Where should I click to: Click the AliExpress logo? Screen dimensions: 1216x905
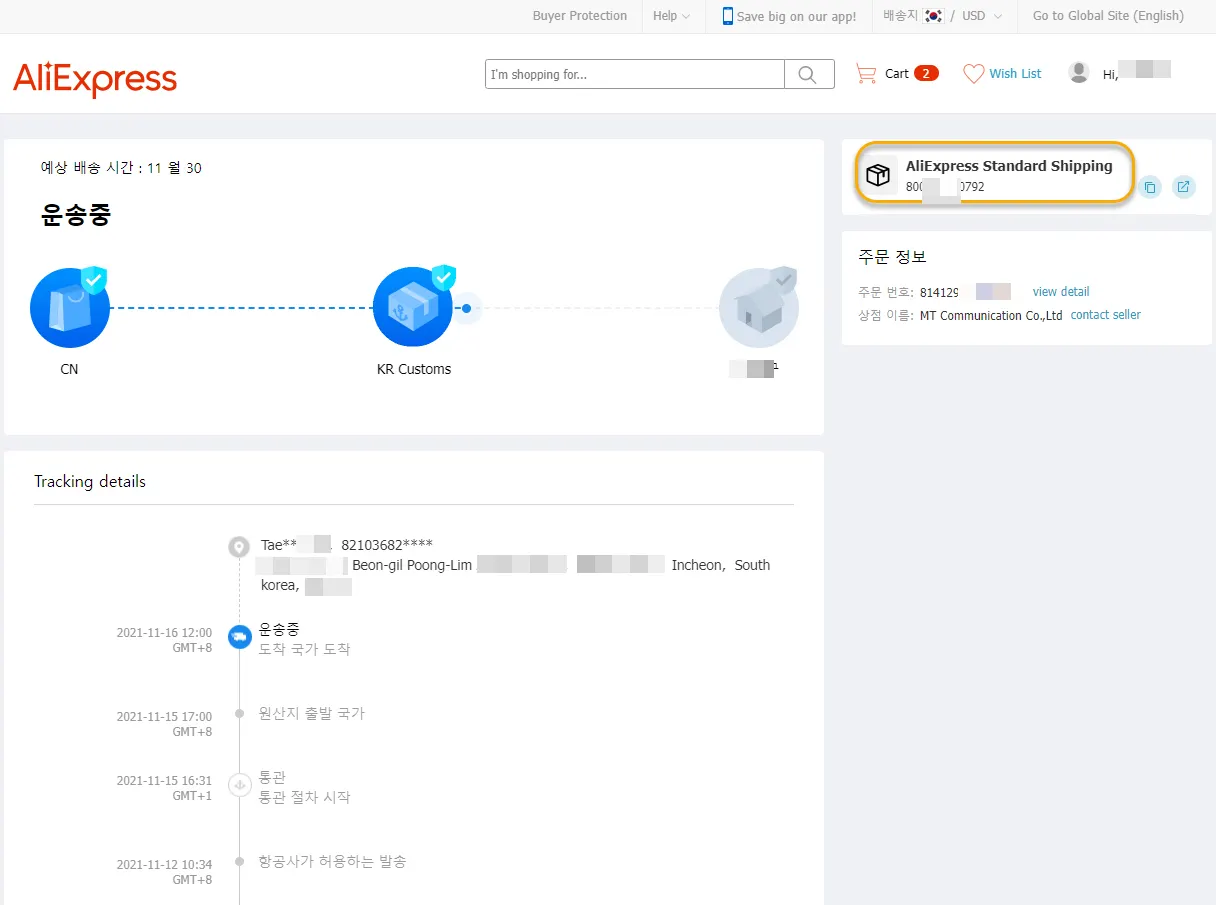(95, 78)
